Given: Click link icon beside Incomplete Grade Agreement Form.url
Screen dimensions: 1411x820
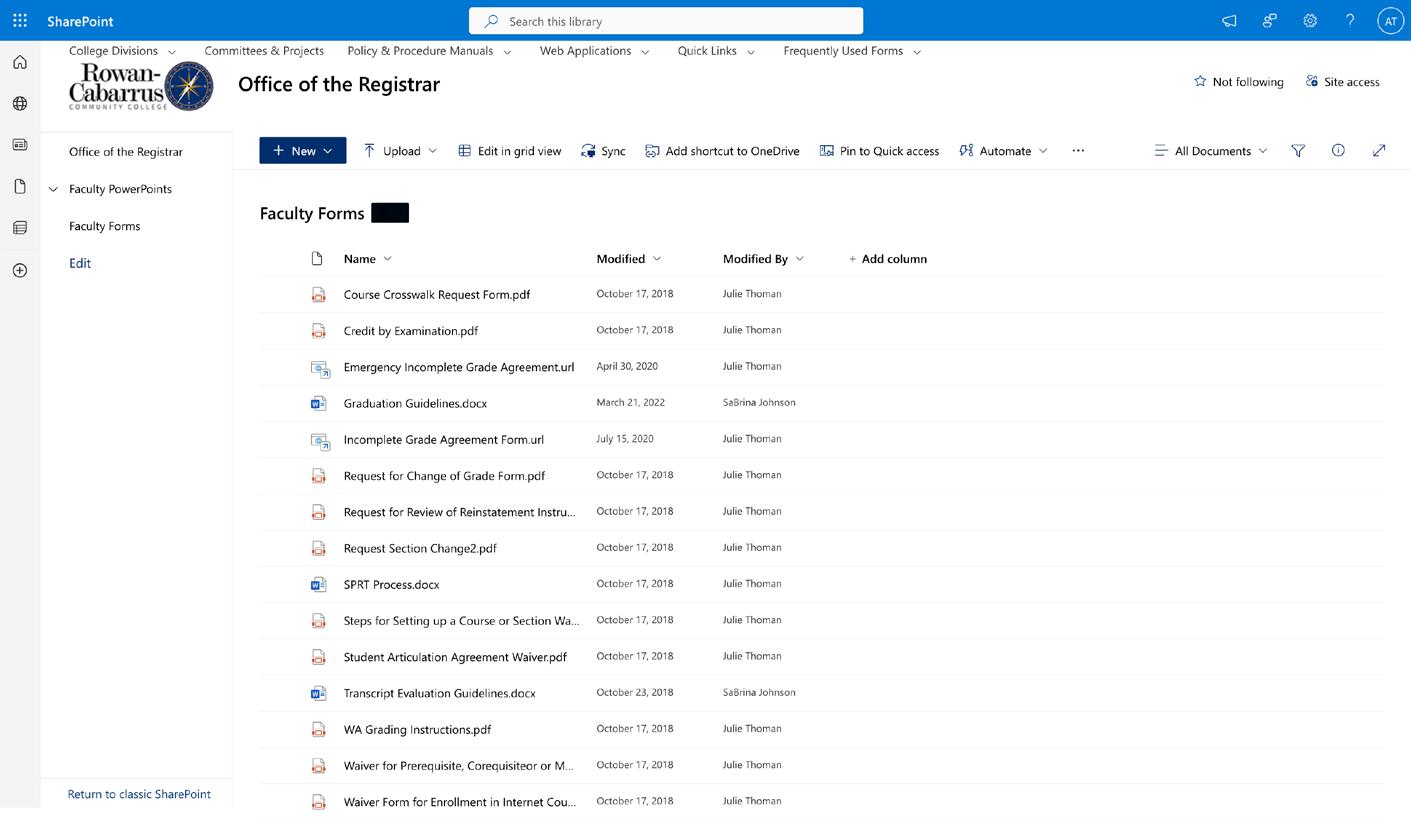Looking at the screenshot, I should [x=320, y=440].
